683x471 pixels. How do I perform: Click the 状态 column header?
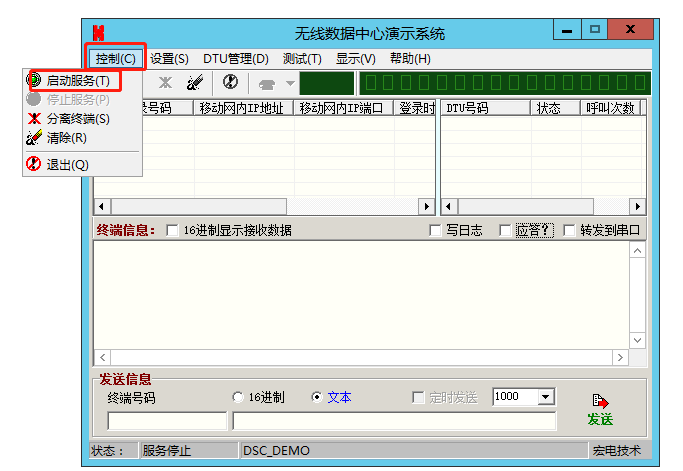[556, 108]
